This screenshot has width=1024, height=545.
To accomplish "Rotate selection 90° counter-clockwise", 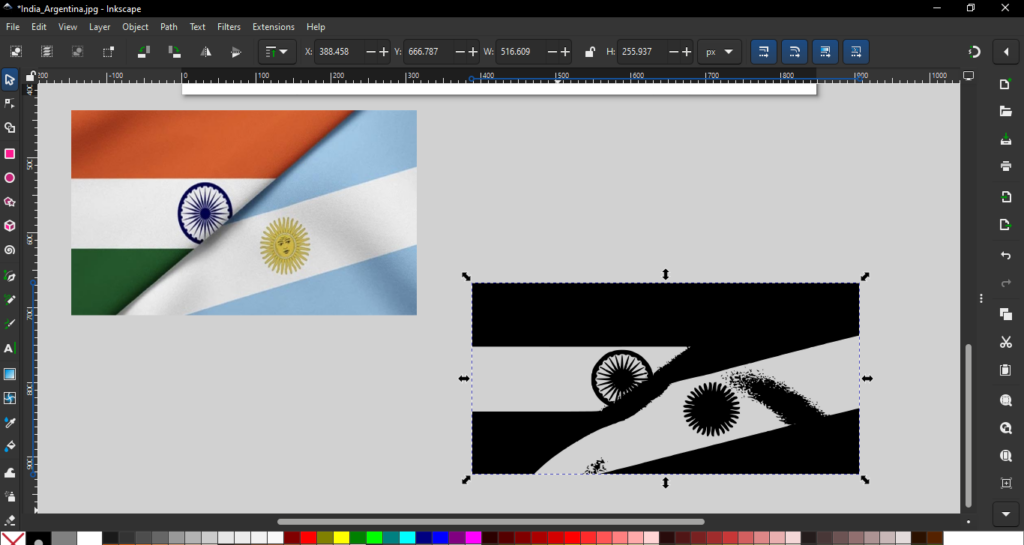I will pos(144,52).
